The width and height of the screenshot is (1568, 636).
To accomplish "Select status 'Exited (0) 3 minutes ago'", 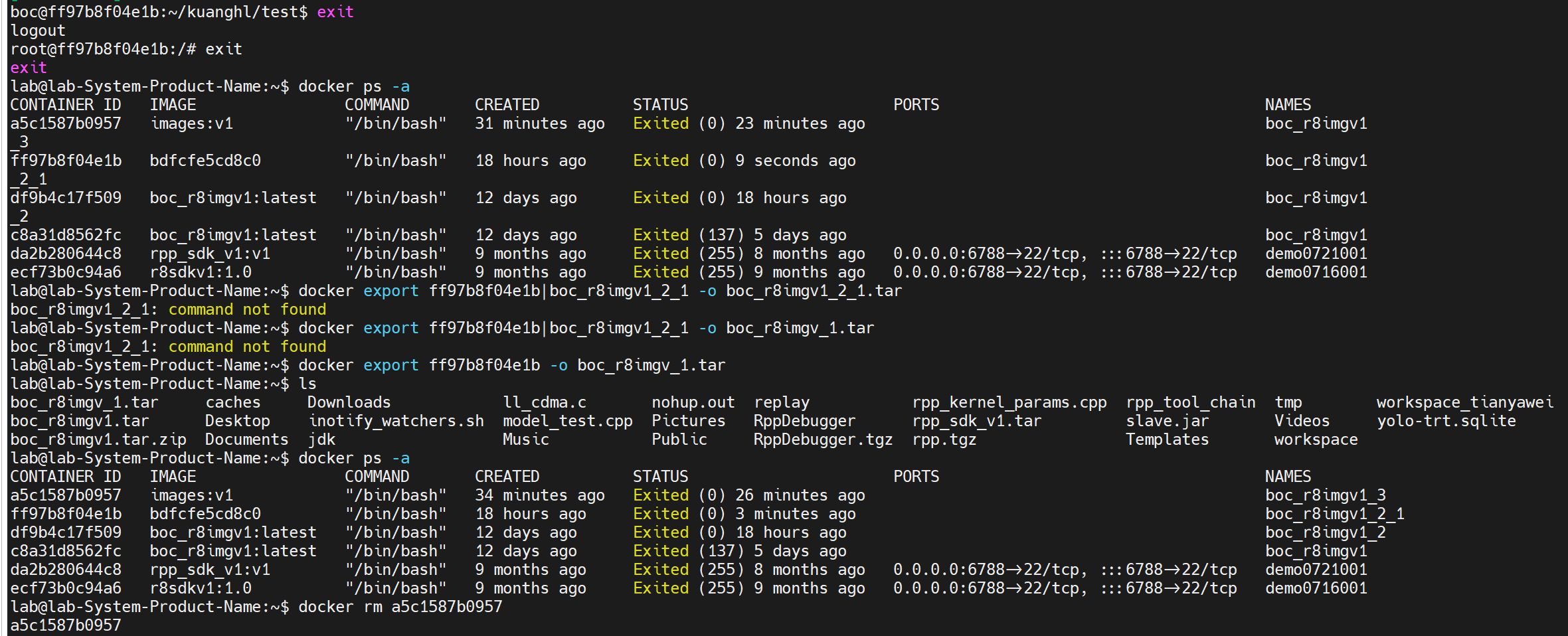I will pyautogui.click(x=744, y=514).
